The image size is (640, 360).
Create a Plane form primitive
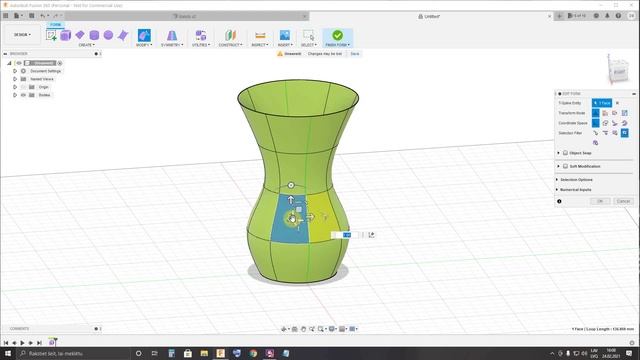pos(80,35)
